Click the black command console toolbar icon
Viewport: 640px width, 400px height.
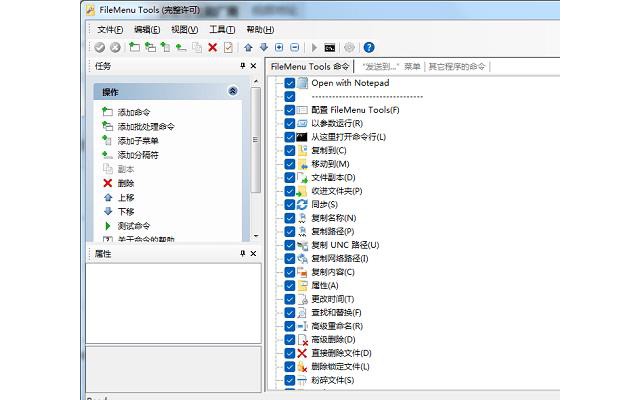[330, 48]
